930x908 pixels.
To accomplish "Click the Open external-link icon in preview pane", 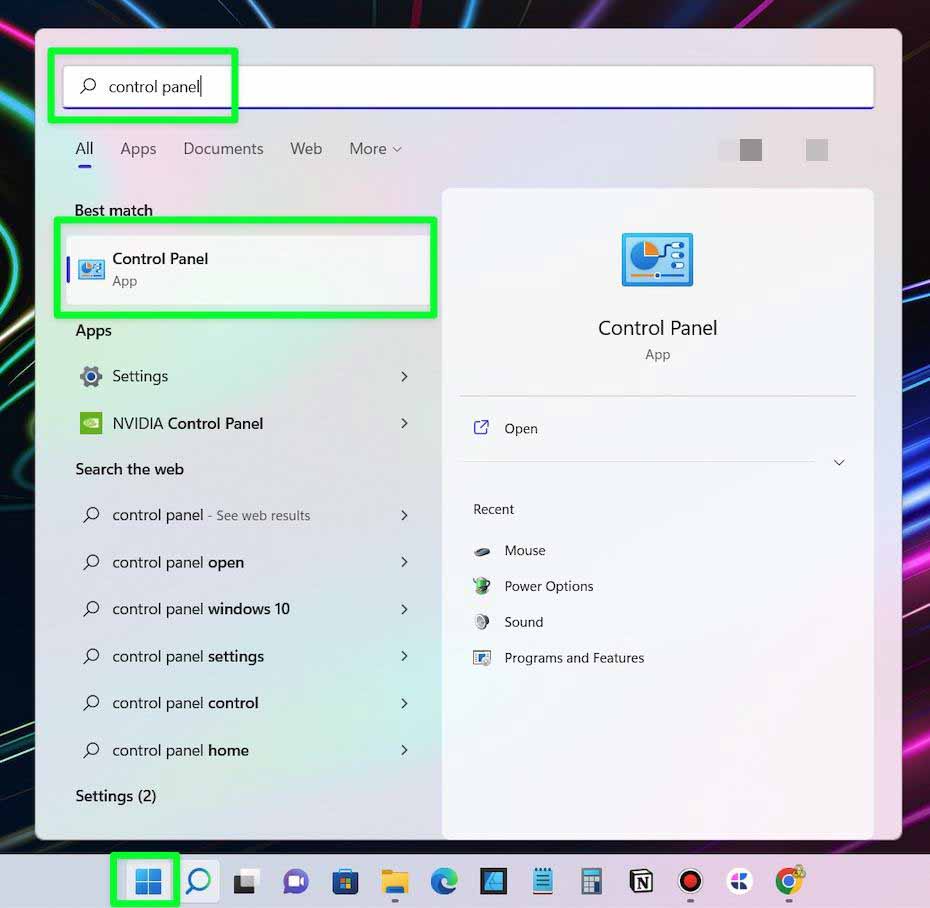I will (x=481, y=428).
